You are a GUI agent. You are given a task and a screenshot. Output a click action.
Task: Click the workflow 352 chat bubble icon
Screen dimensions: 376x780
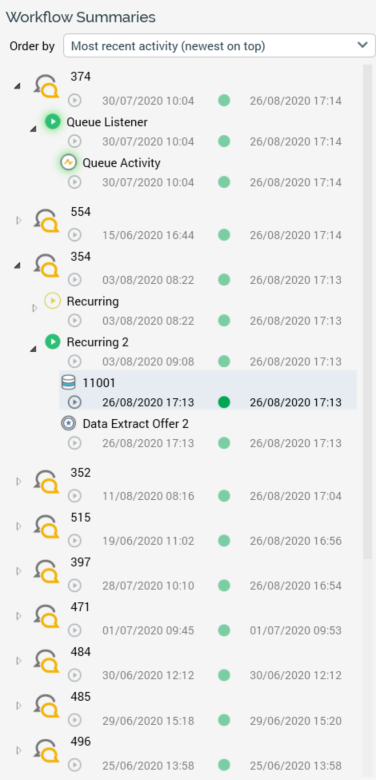click(47, 482)
